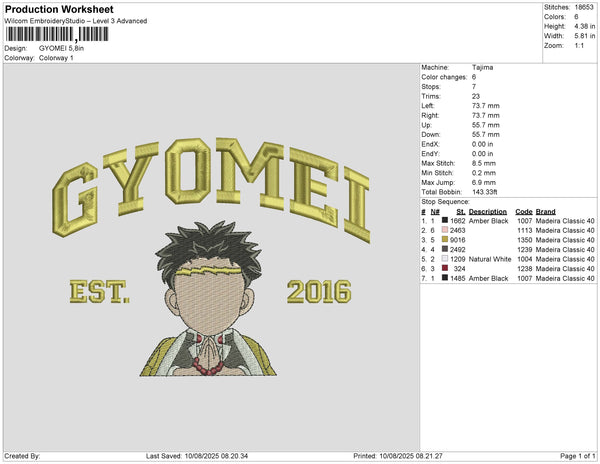
Task: Click the 'Right:' measurement label
Action: (430, 115)
